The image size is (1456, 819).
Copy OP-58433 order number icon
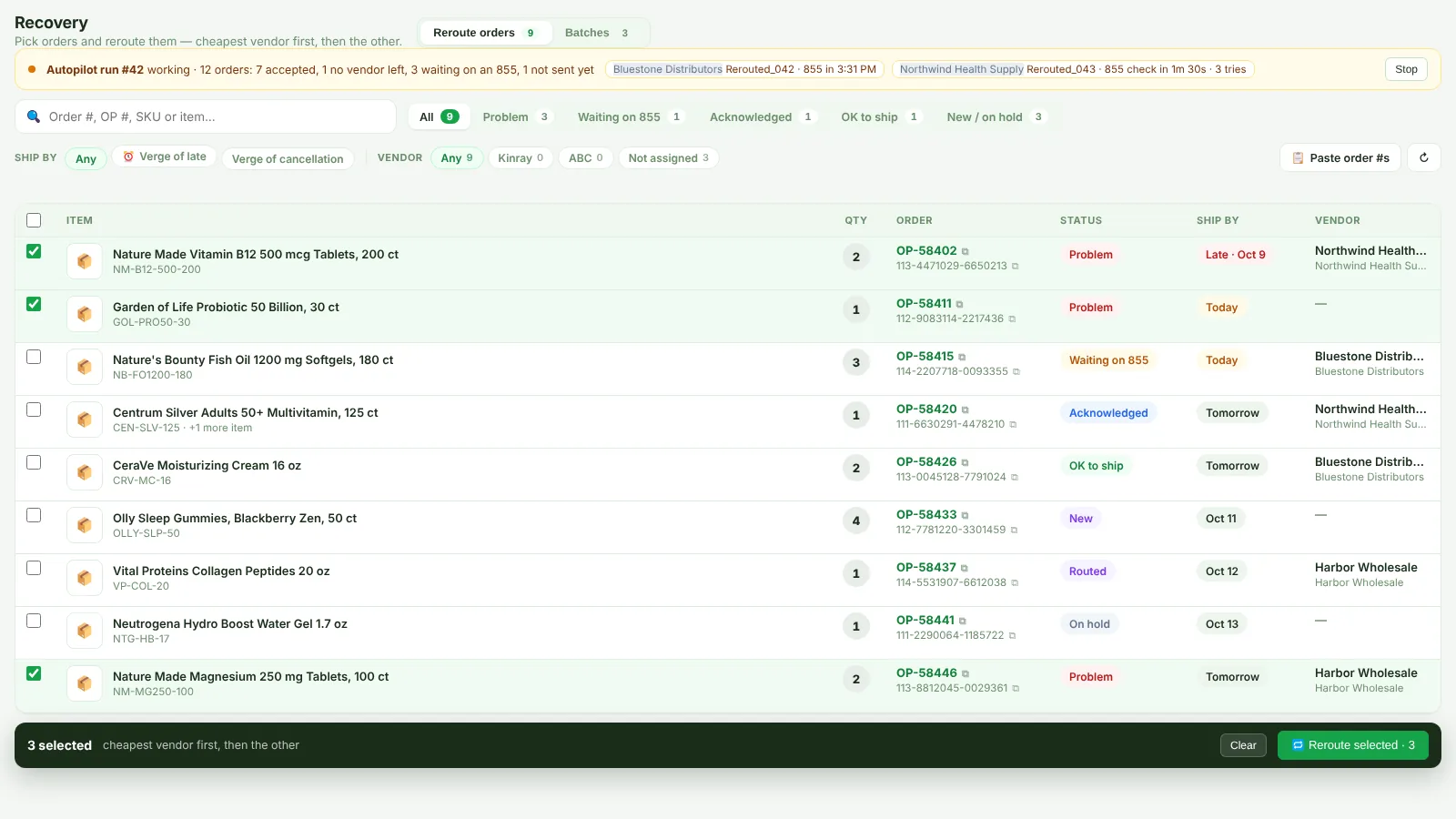click(966, 516)
